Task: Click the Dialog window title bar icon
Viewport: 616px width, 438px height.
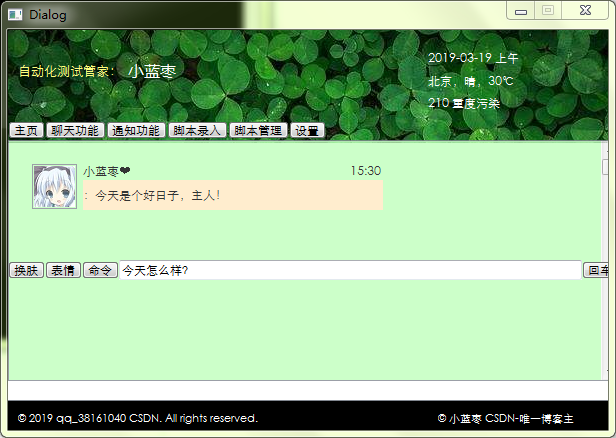Action: (15, 15)
